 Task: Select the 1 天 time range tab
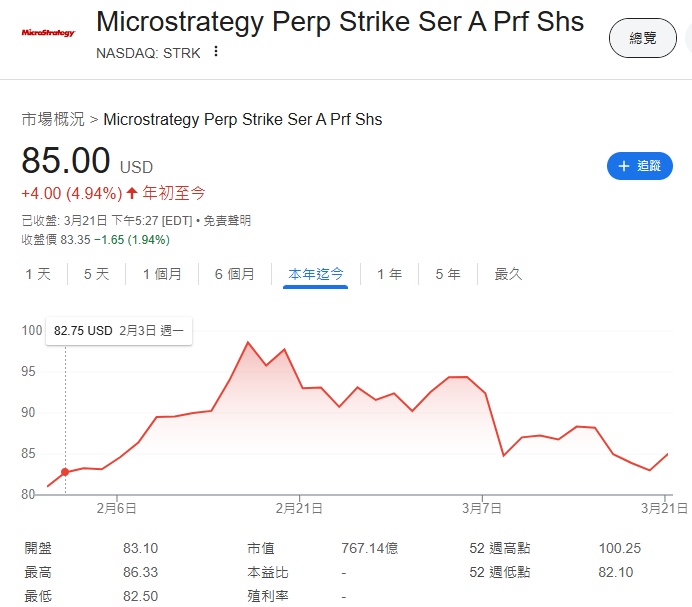click(38, 274)
